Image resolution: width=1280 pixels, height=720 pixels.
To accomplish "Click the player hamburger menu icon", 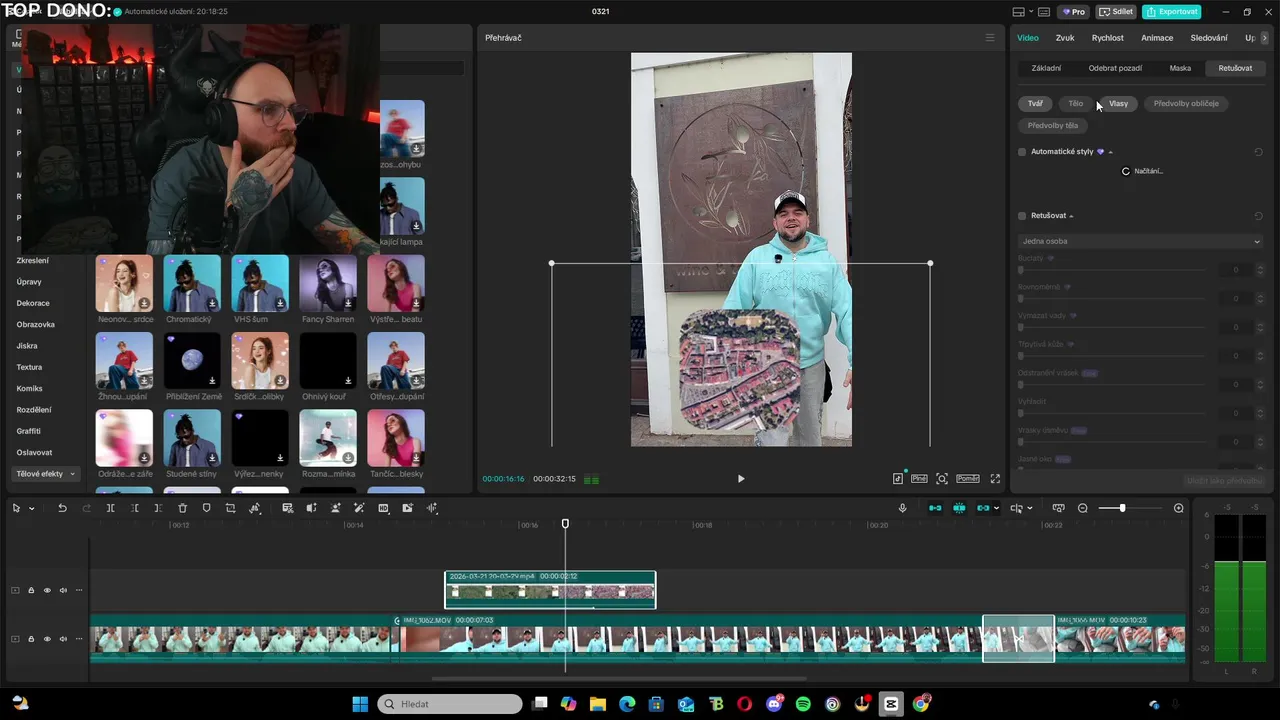I will tap(990, 38).
